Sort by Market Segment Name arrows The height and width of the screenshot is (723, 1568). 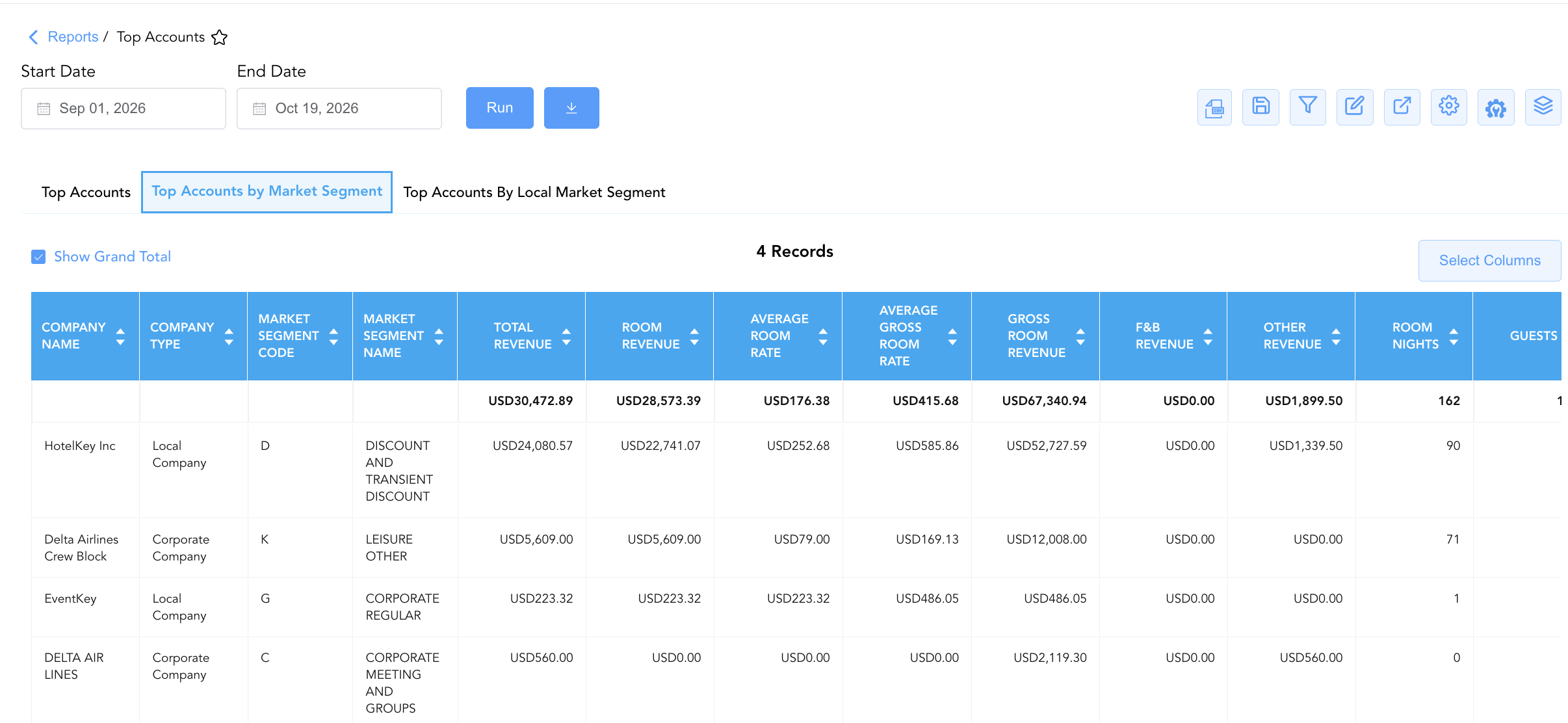(439, 336)
